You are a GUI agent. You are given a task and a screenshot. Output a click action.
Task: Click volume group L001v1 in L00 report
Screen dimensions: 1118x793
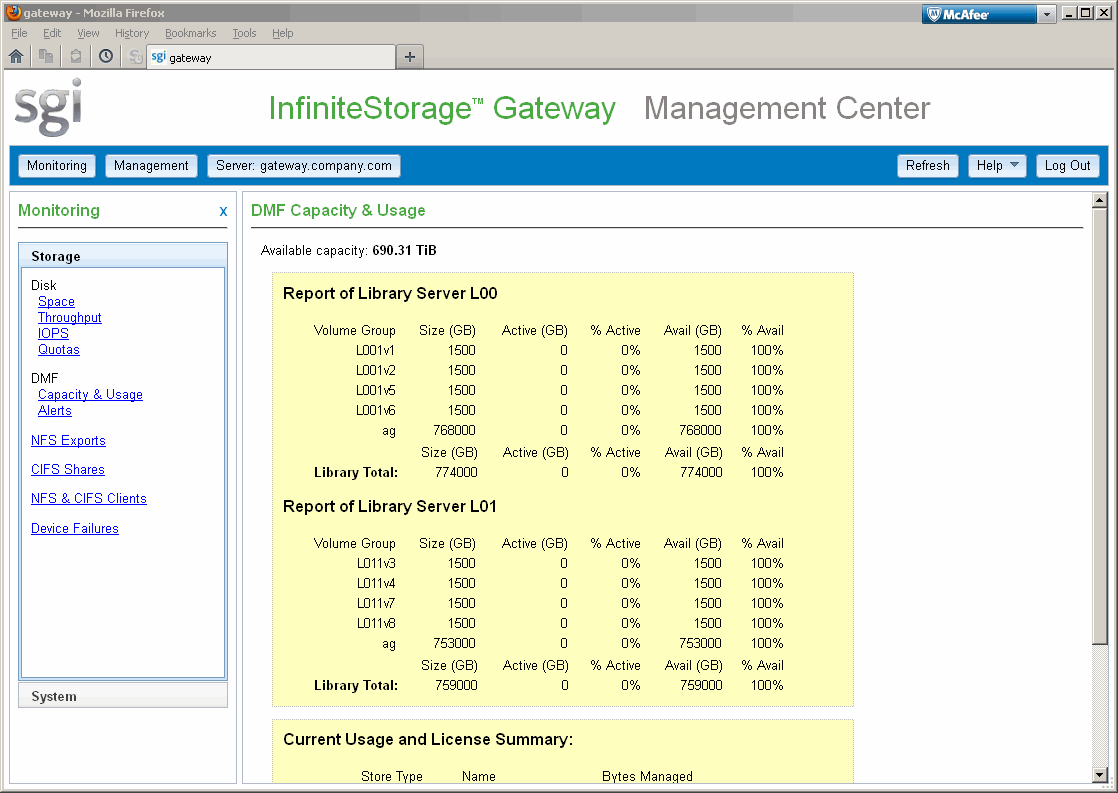click(x=375, y=350)
